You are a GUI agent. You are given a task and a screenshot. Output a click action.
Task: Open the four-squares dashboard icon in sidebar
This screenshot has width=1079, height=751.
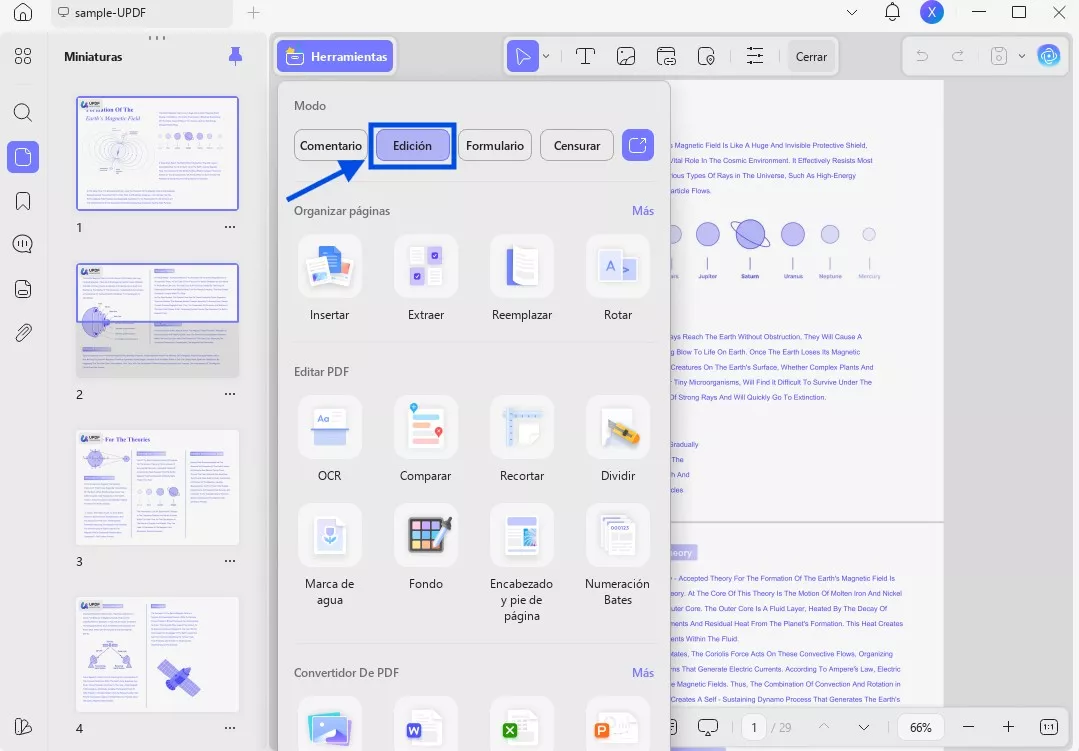pyautogui.click(x=23, y=56)
